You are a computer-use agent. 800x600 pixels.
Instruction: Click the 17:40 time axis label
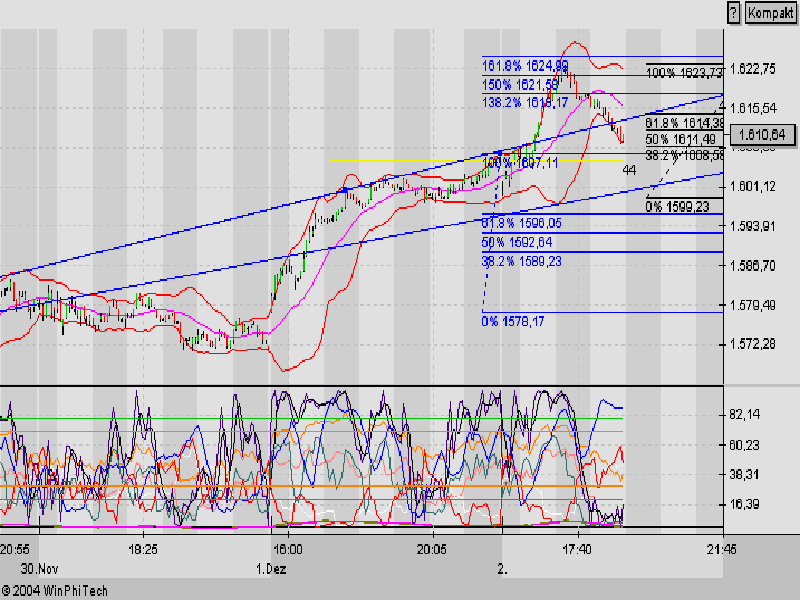tap(577, 549)
